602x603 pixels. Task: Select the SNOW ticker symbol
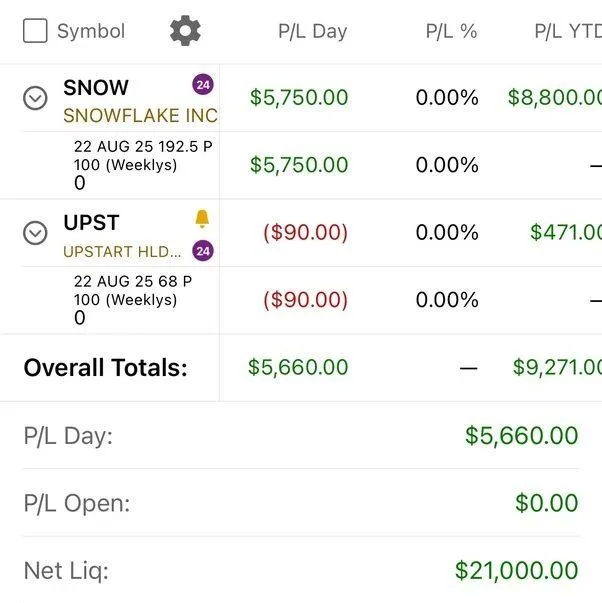click(x=96, y=87)
